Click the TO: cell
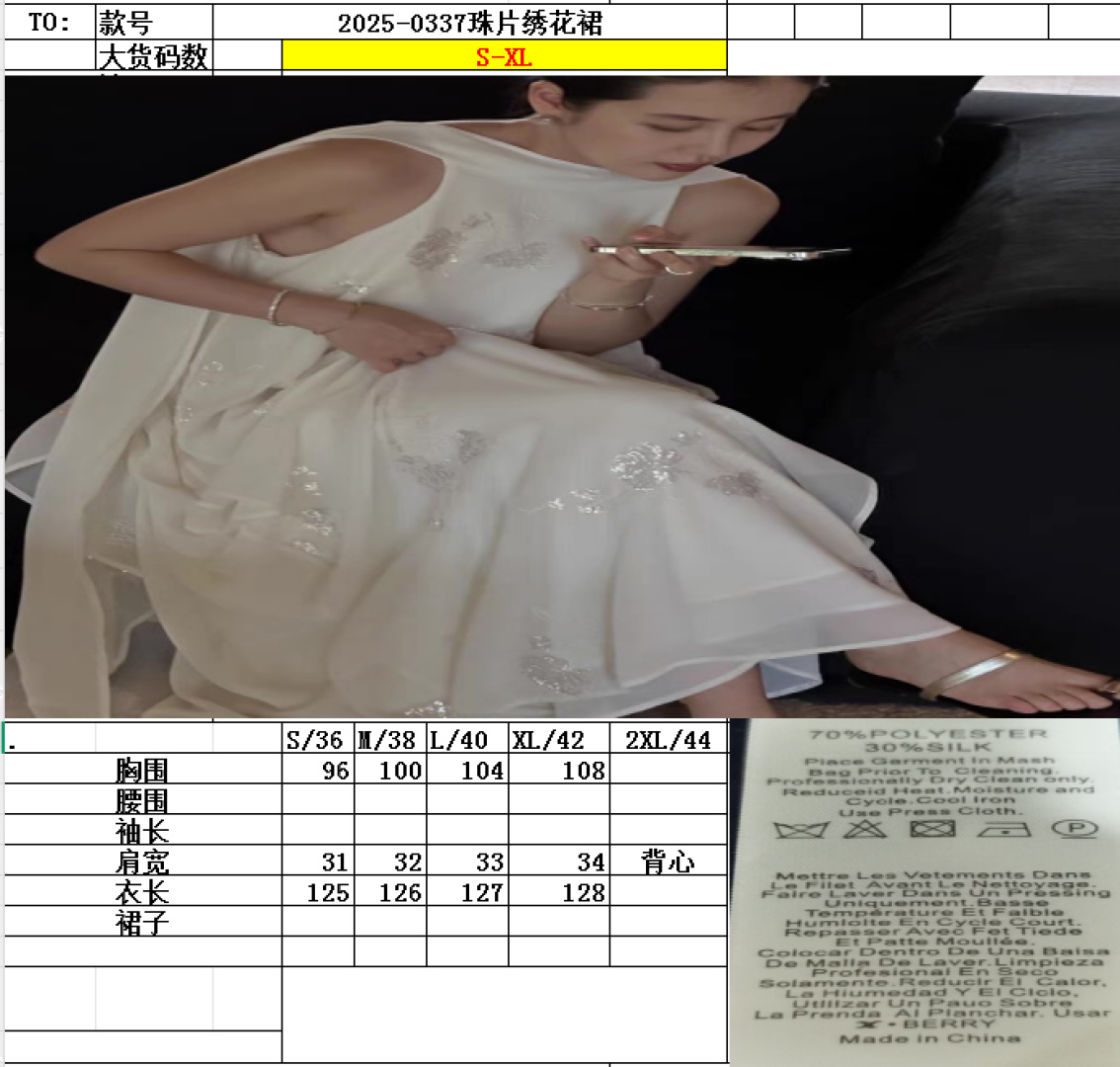The image size is (1120, 1067). pyautogui.click(x=49, y=23)
